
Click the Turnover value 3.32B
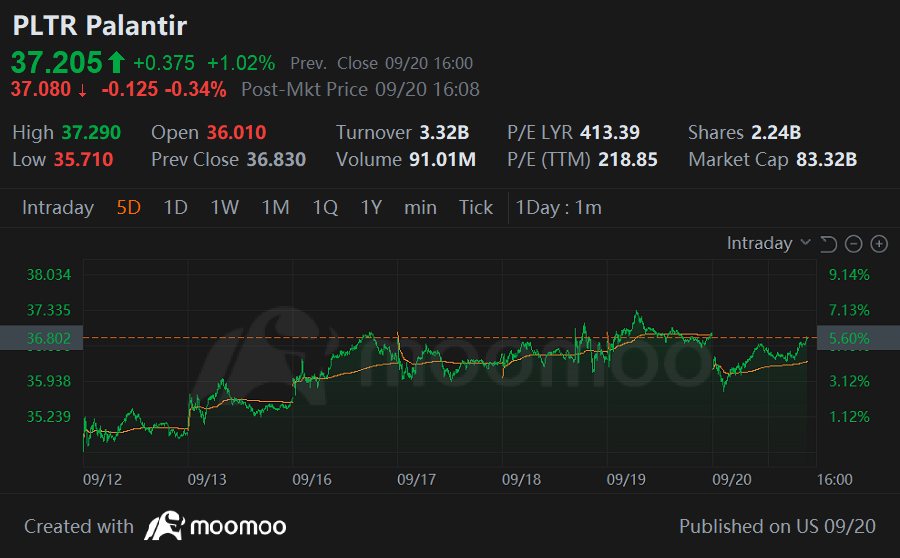coord(444,133)
